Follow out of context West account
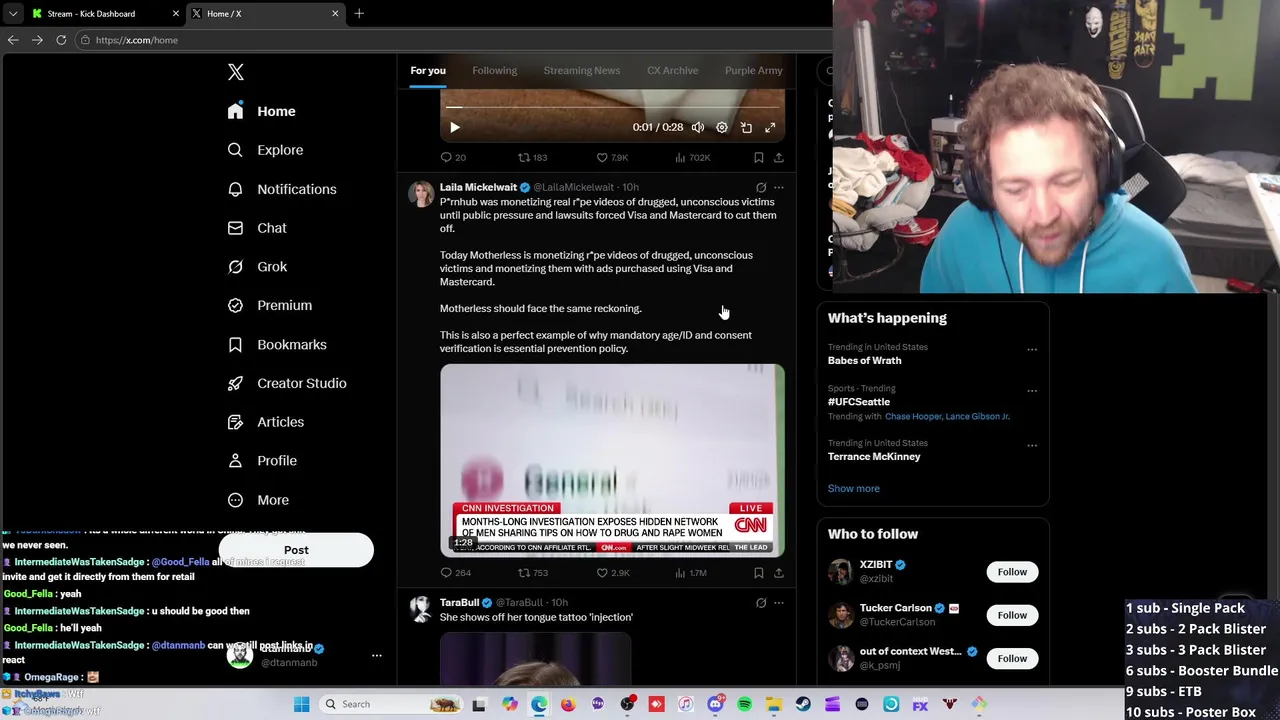 pyautogui.click(x=1012, y=658)
